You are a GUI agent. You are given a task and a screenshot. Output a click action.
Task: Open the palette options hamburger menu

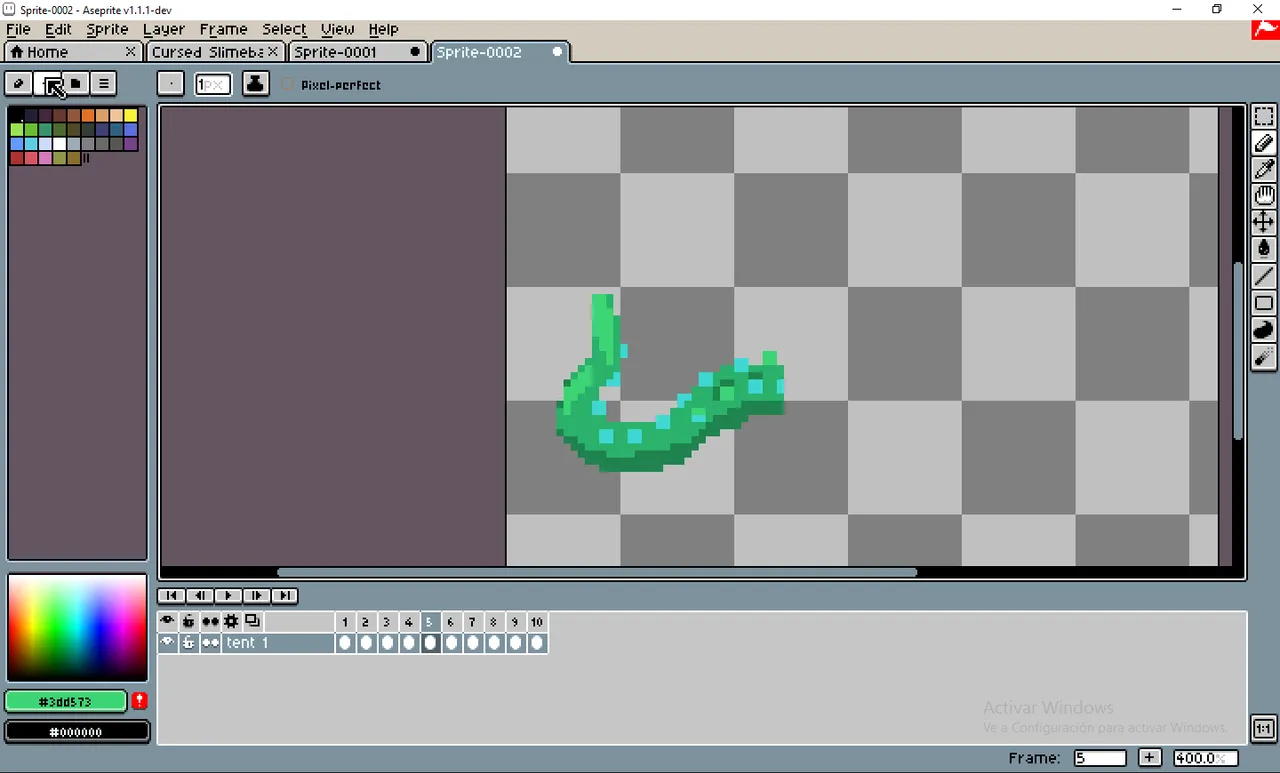[104, 84]
